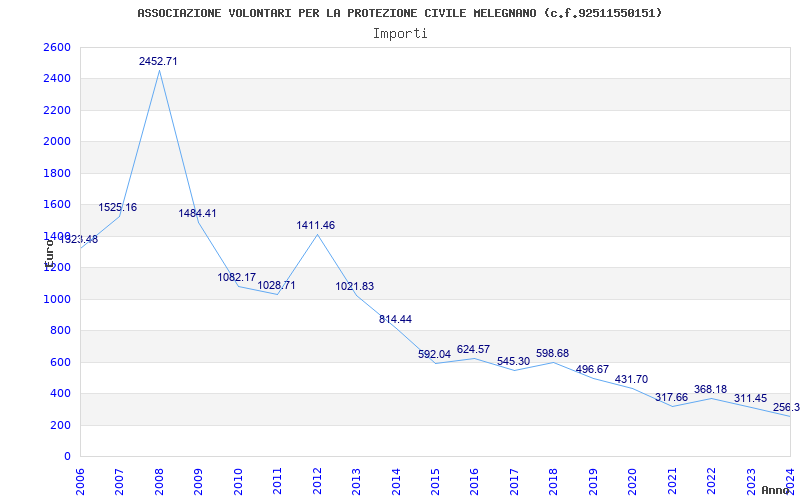Click the 0 y-axis tick label
800x500 pixels.
pyautogui.click(x=67, y=457)
